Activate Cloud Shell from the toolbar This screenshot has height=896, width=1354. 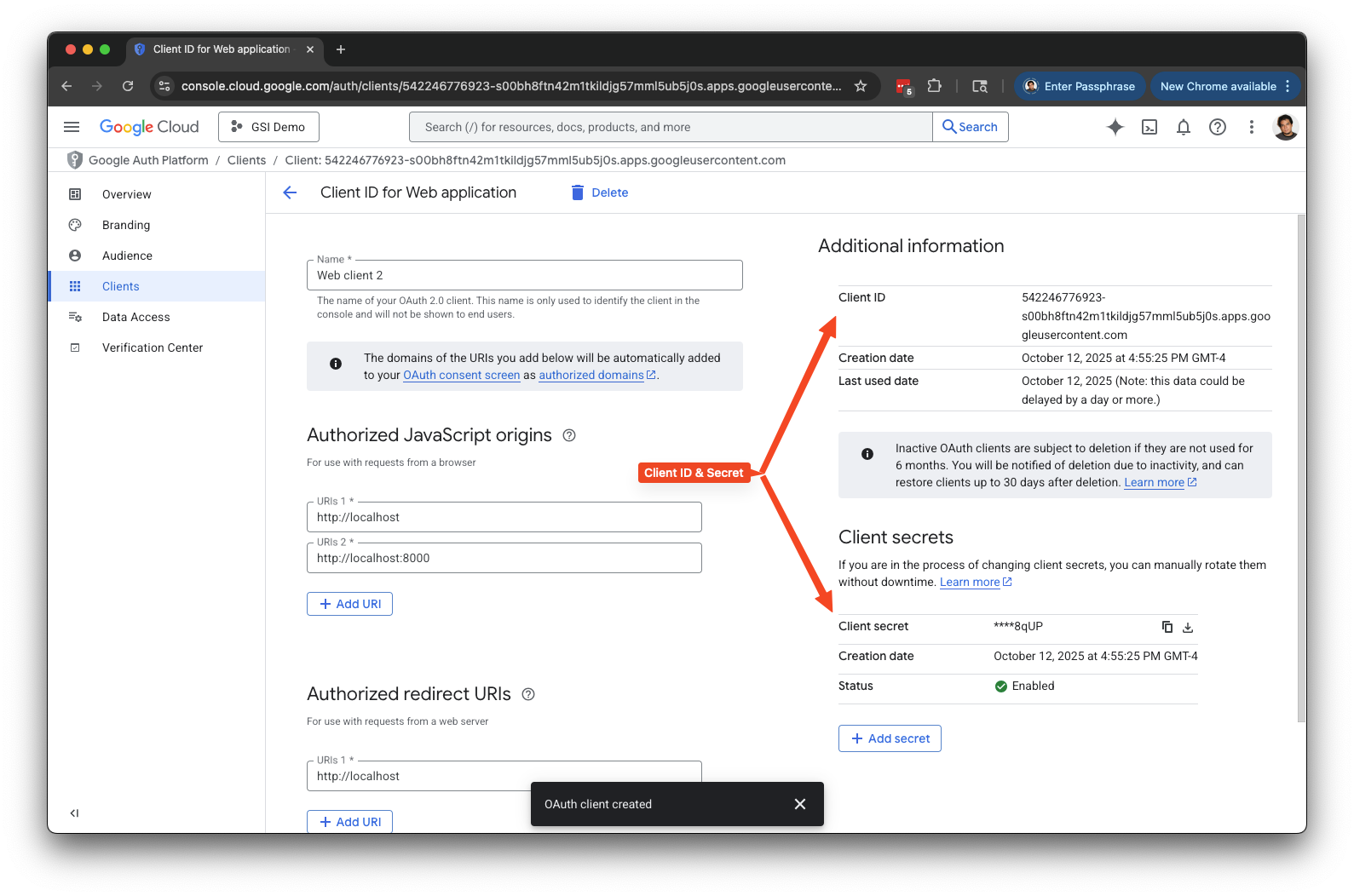coord(1149,127)
